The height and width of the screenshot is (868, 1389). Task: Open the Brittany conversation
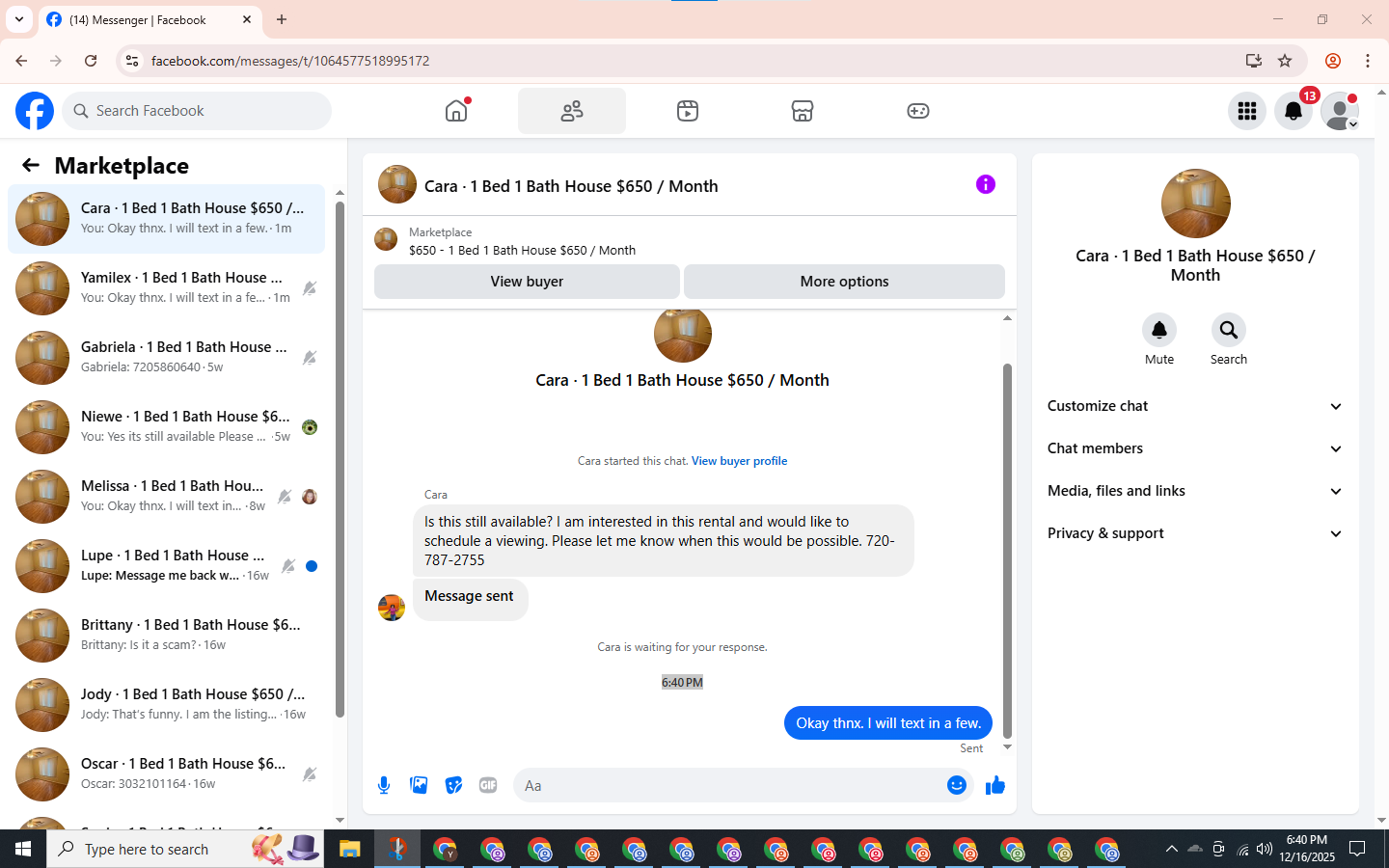[x=166, y=636]
